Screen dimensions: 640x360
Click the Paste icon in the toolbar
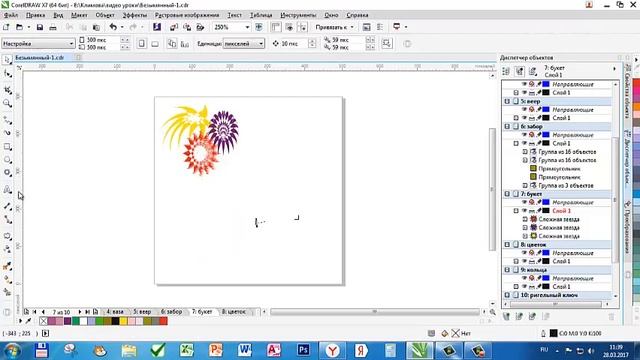point(96,27)
